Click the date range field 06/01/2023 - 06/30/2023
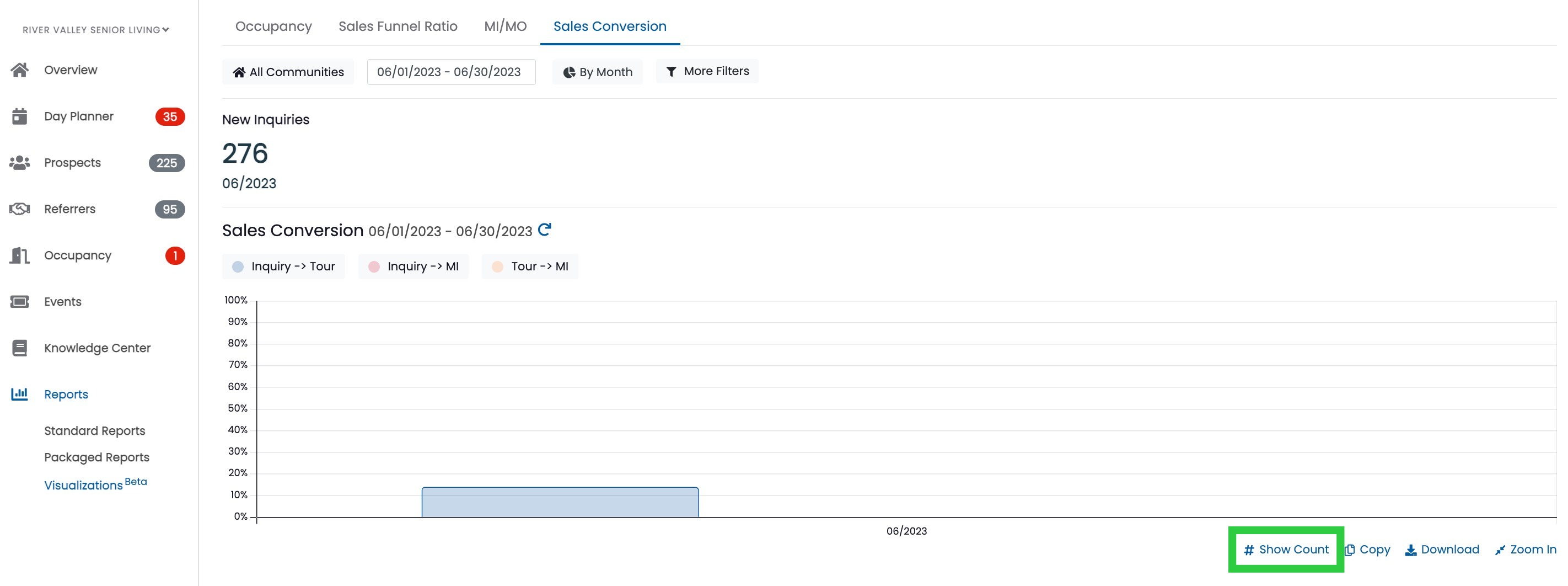Screen dimensions: 1568x586 point(451,72)
